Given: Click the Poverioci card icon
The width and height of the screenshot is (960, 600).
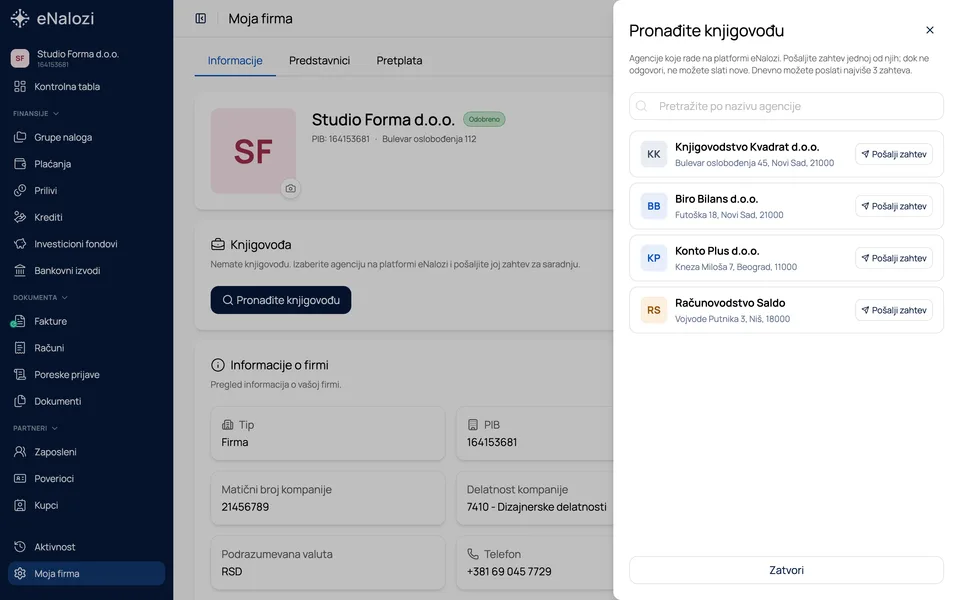Looking at the screenshot, I should [20, 479].
